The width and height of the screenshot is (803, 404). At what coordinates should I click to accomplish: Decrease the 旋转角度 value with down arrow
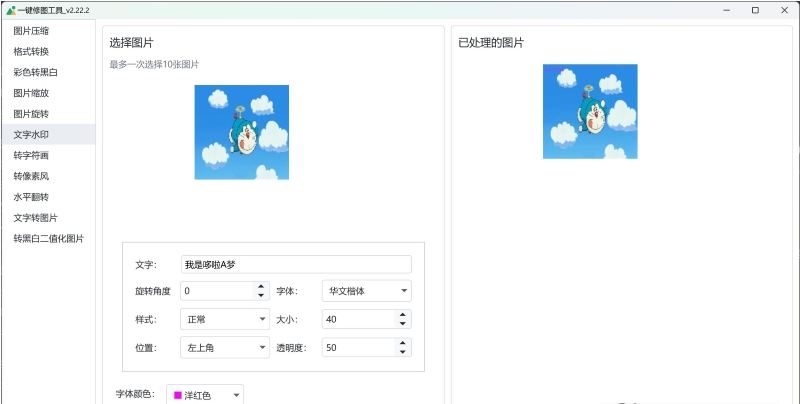(x=261, y=295)
